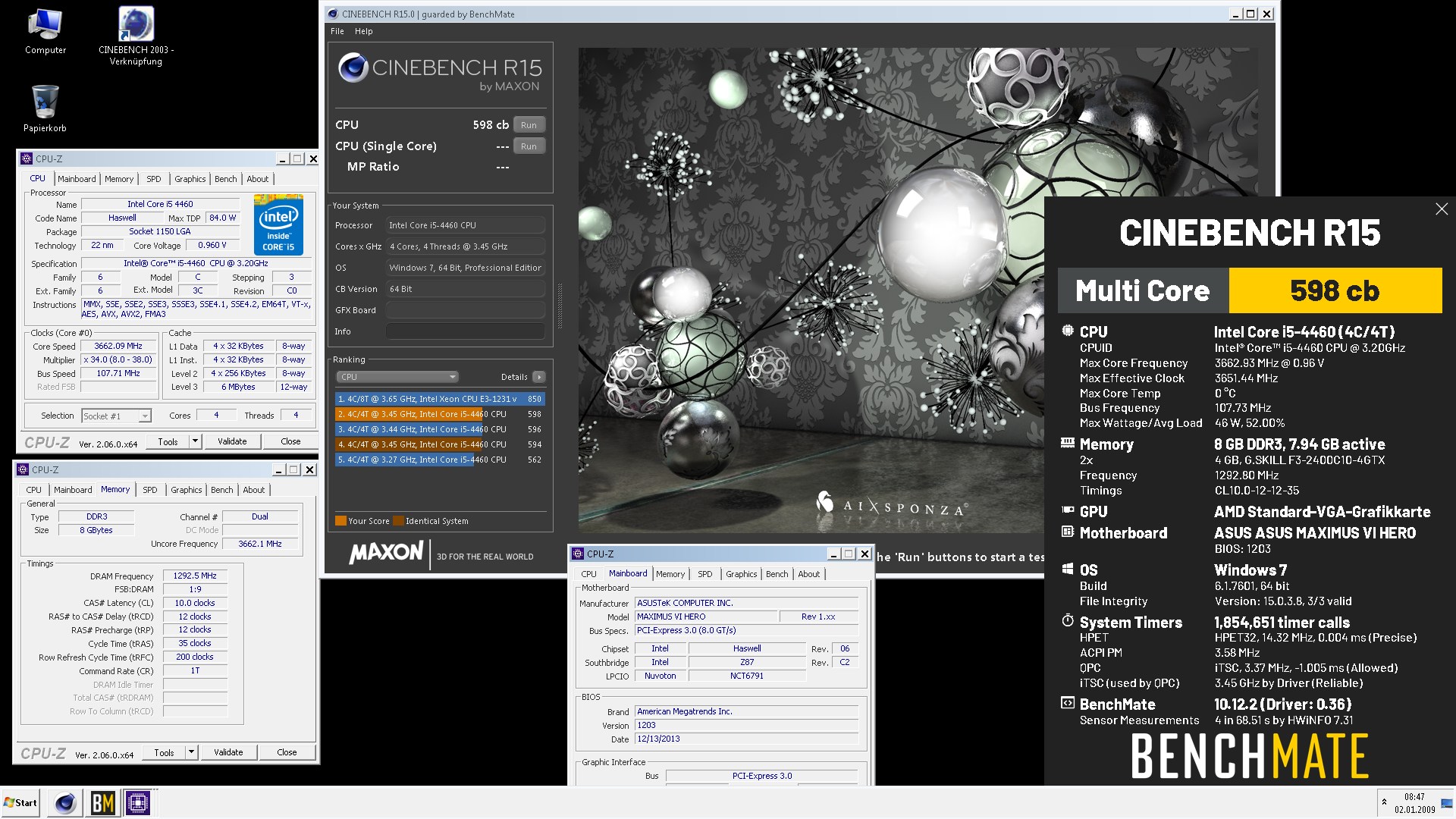Click CPU icon in BenchMate panel
Image resolution: width=1456 pixels, height=819 pixels.
point(1067,331)
